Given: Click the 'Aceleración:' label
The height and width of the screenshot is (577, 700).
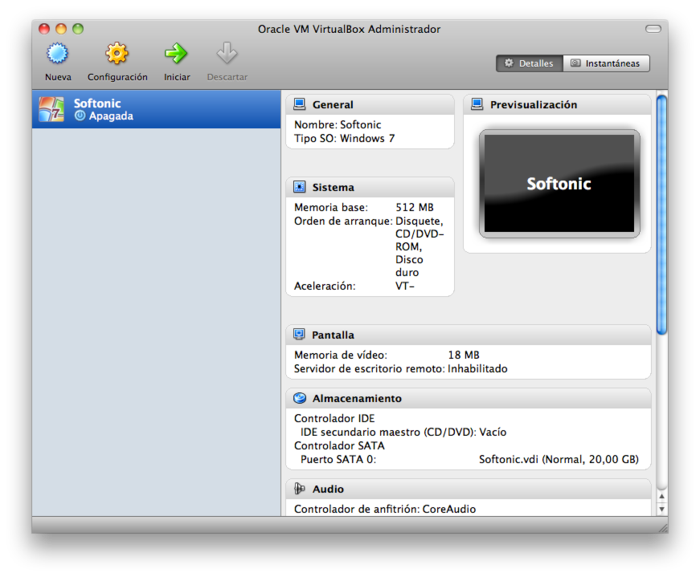Looking at the screenshot, I should pyautogui.click(x=325, y=286).
